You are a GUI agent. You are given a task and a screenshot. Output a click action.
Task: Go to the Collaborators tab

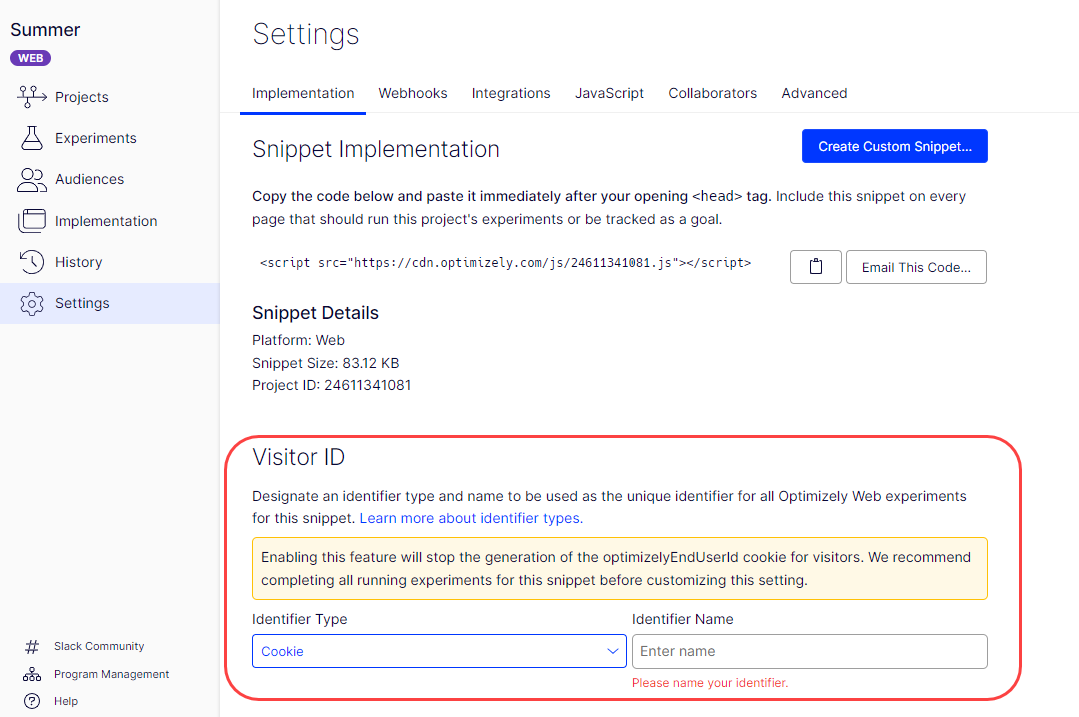713,93
